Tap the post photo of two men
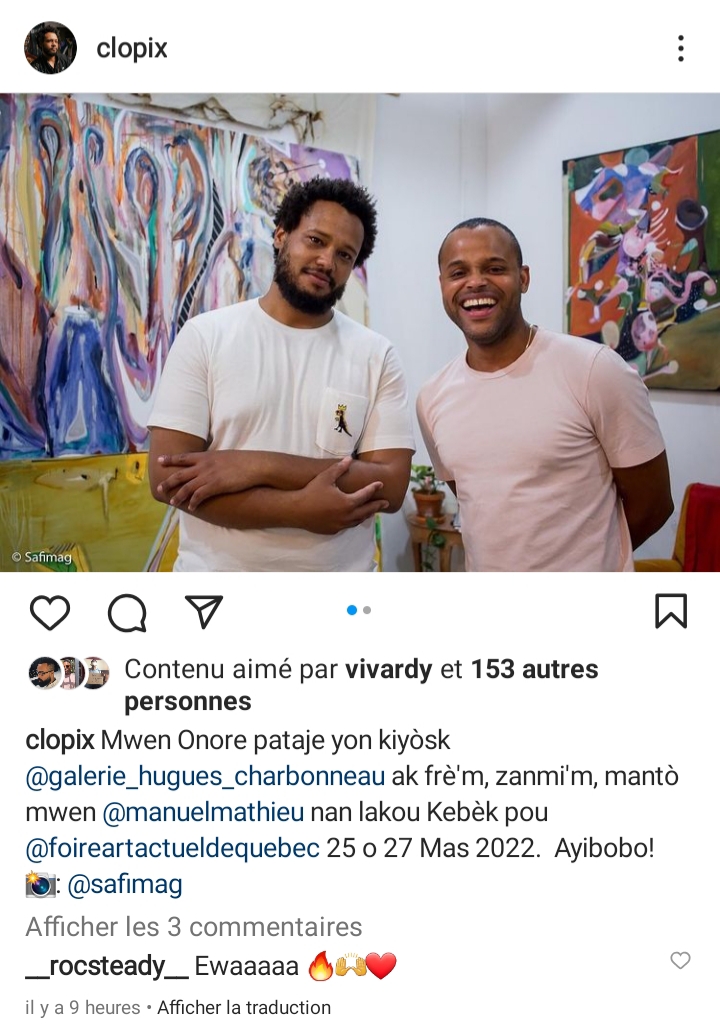This screenshot has width=720, height=1033. pos(360,332)
